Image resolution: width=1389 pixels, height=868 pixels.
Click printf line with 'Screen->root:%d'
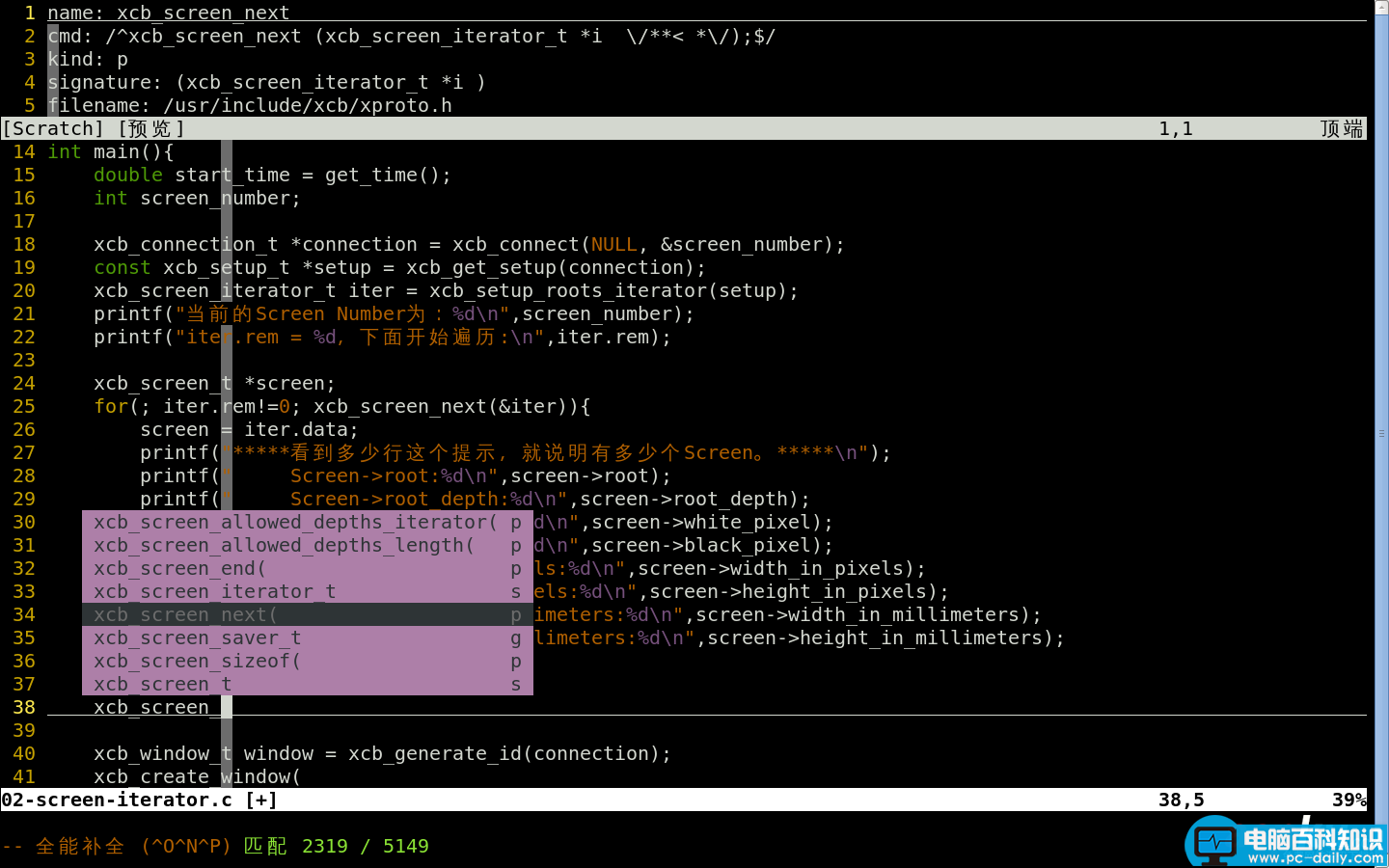406,475
